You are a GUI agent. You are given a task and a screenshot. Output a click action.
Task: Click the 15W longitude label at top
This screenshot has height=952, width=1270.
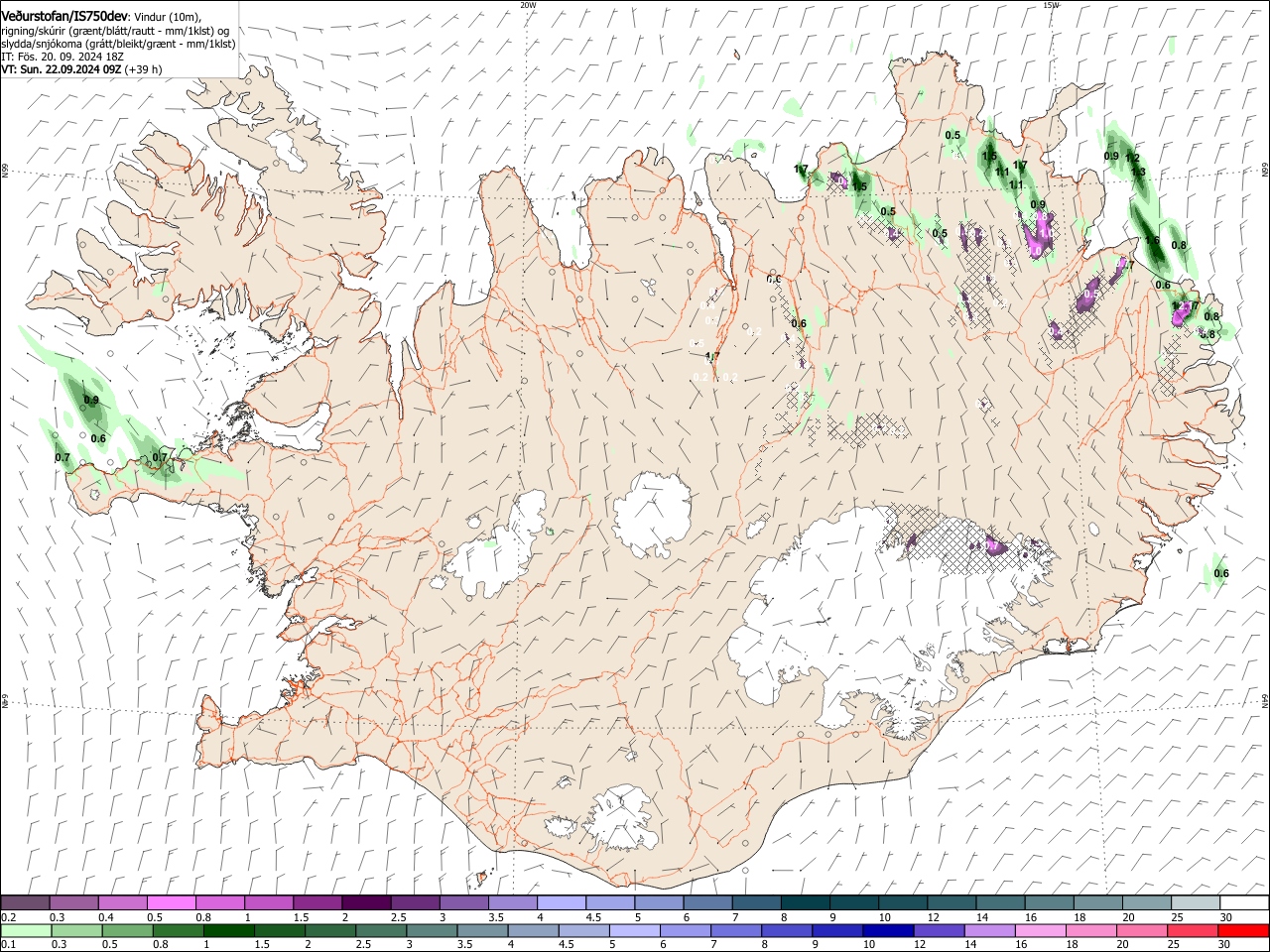[1052, 5]
